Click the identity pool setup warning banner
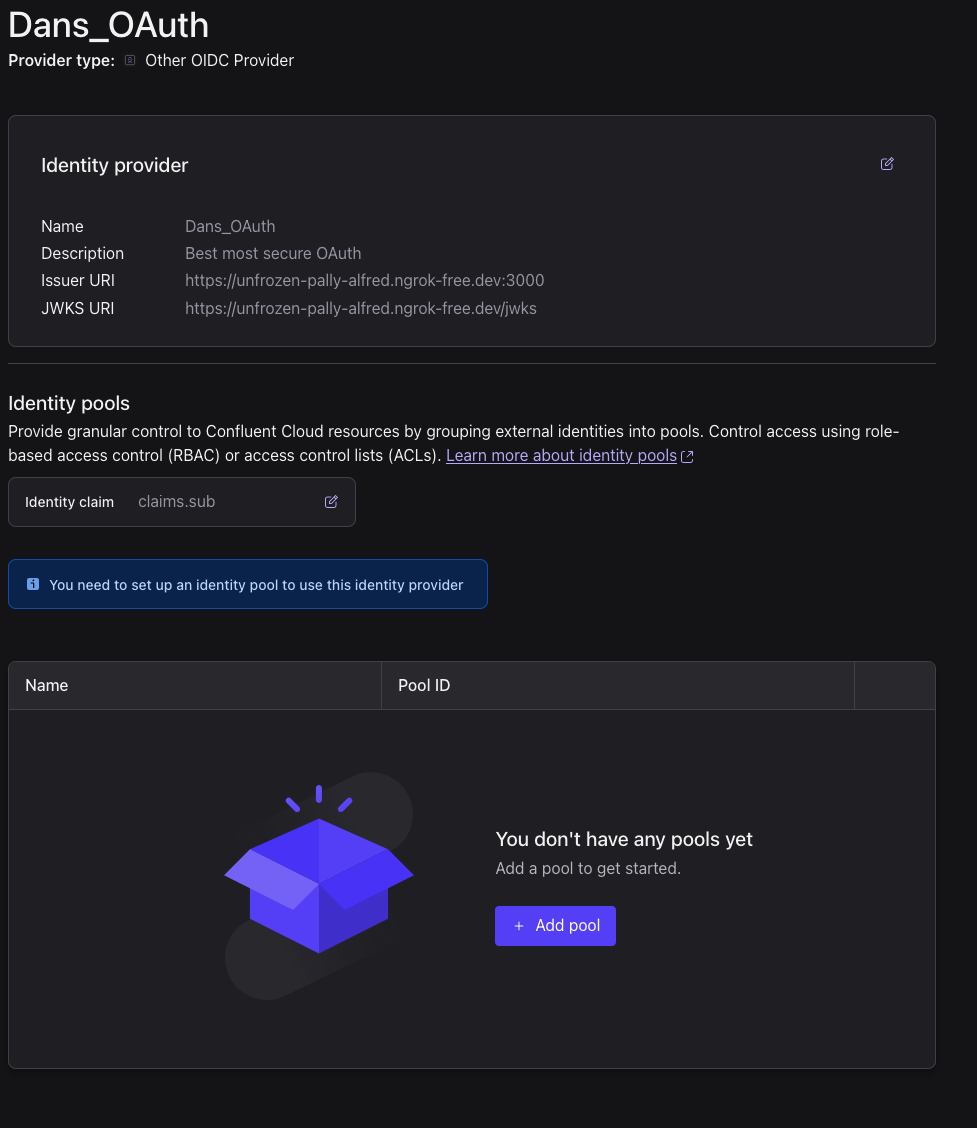977x1128 pixels. point(248,584)
